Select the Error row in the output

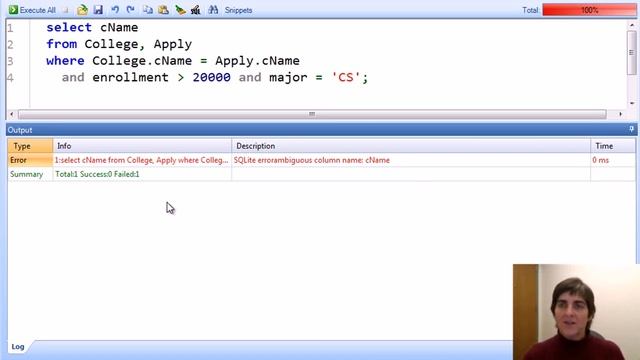pos(322,160)
